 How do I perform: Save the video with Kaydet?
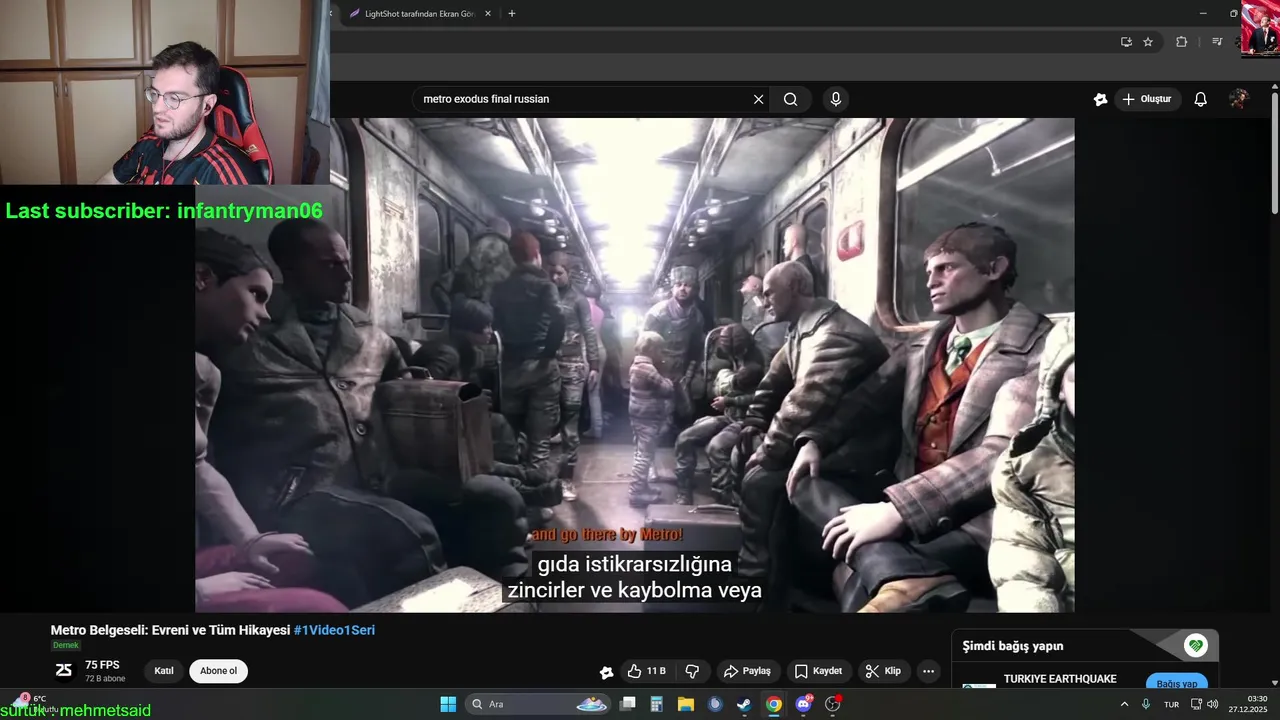click(x=818, y=671)
